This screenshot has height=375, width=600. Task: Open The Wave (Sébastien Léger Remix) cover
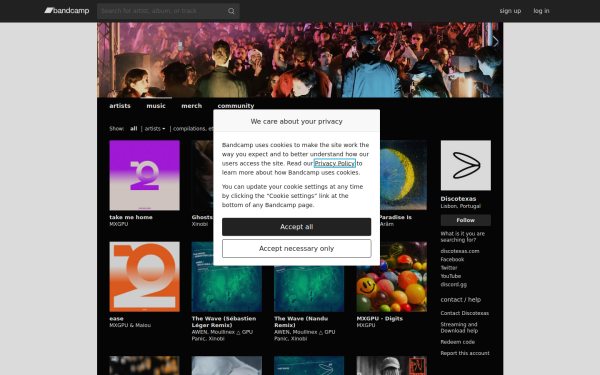pos(227,289)
